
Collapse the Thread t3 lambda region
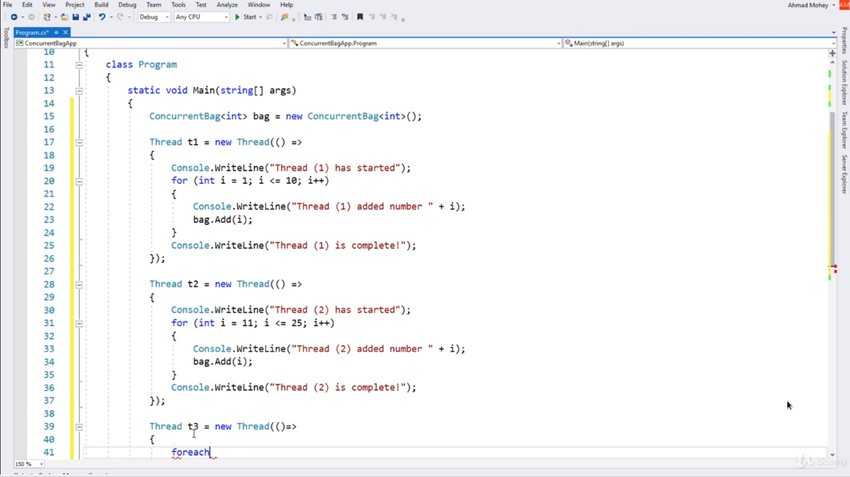(79, 427)
